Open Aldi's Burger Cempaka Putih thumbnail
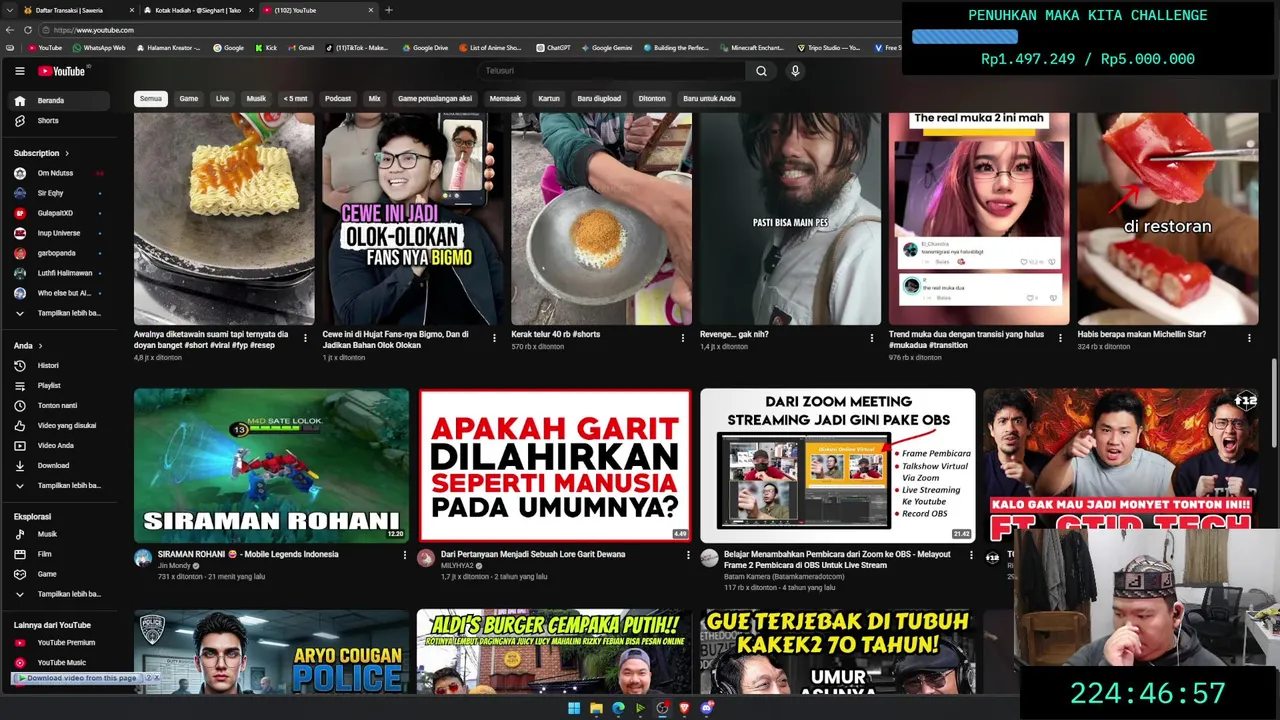Image resolution: width=1280 pixels, height=720 pixels. [x=554, y=652]
